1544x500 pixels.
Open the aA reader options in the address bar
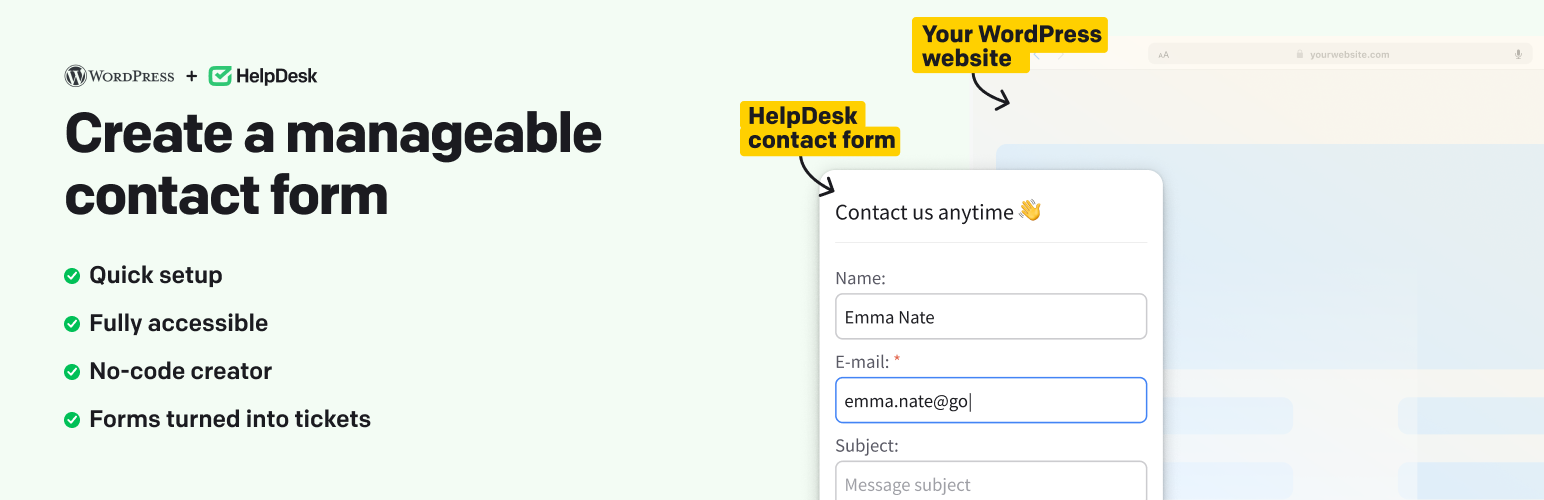point(1163,55)
